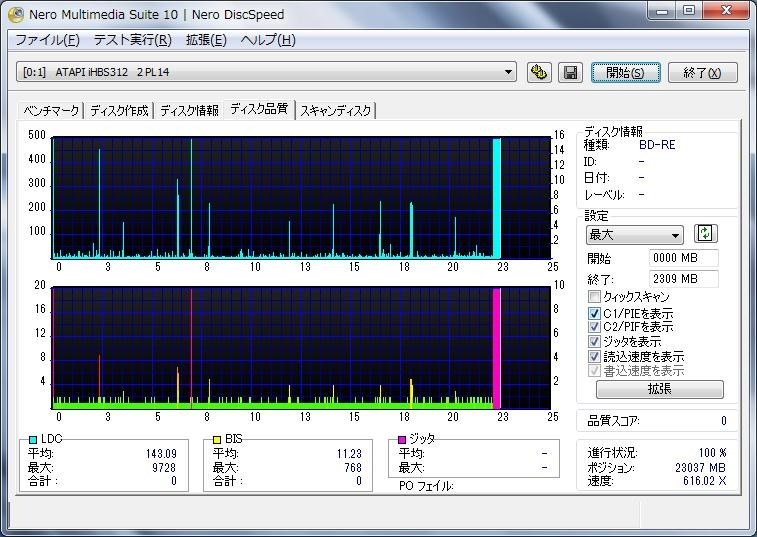Click the progress value 100 %
Viewport: 757px width, 537px height.
(713, 453)
